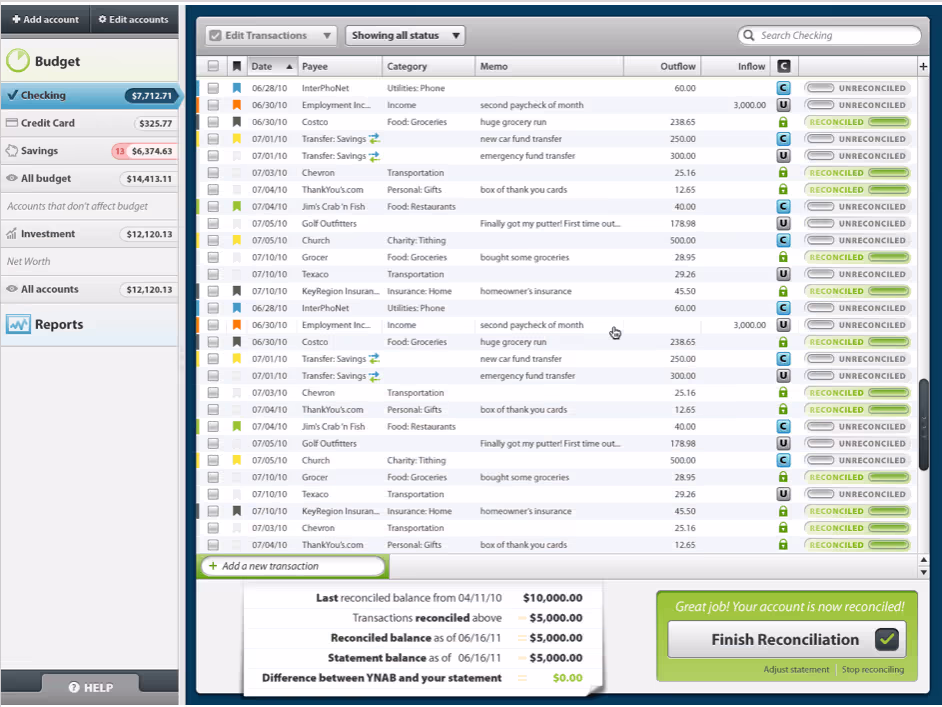Screen dimensions: 942x707
Task: Click the scroll down arrow below the list
Action: [x=924, y=572]
